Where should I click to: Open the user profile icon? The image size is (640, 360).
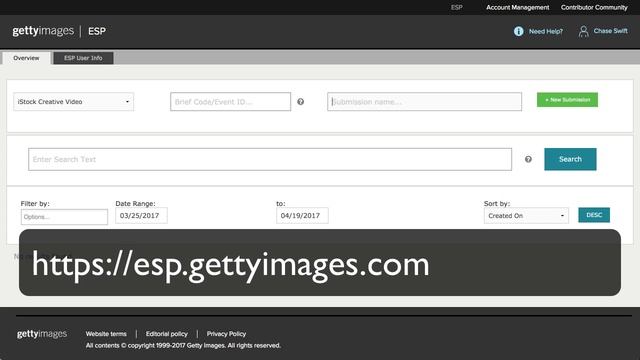click(x=583, y=31)
